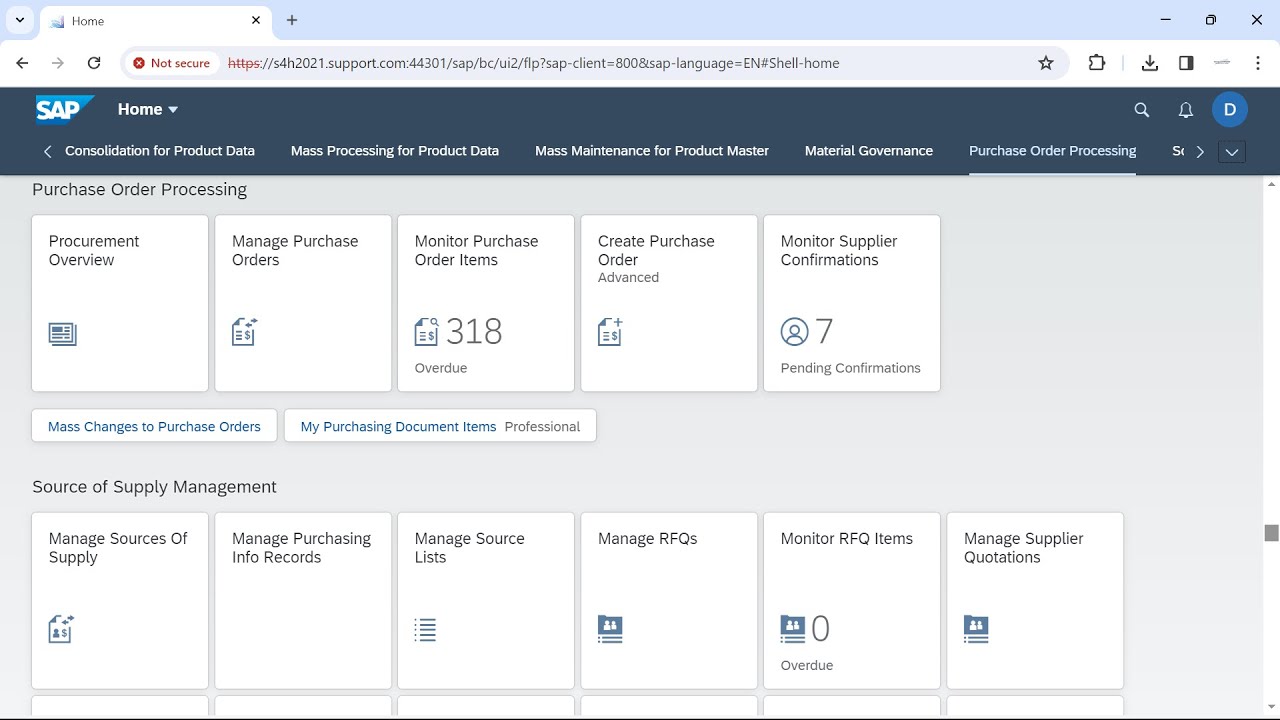Open user profile avatar D
The image size is (1280, 720).
[x=1230, y=110]
